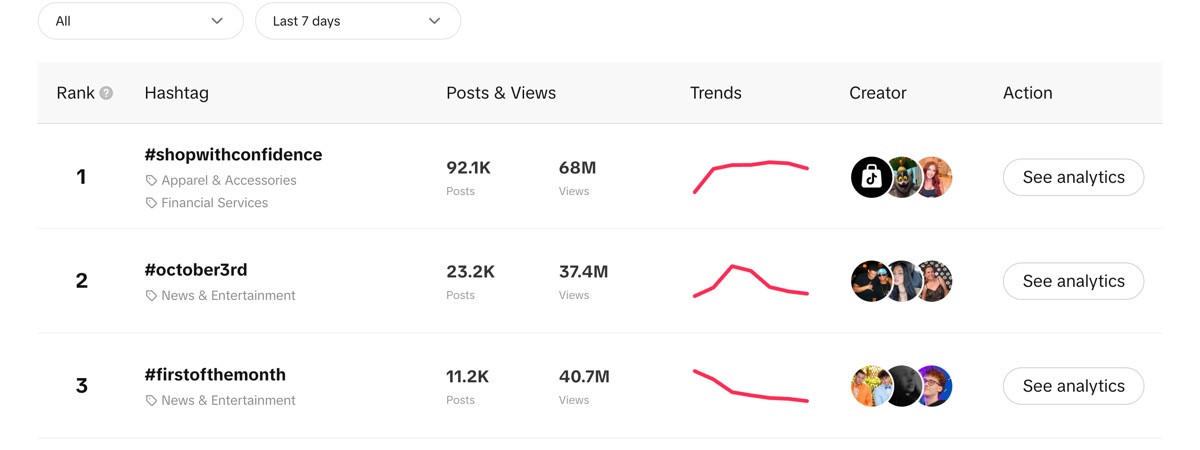Click the Trends column header

coord(716,93)
